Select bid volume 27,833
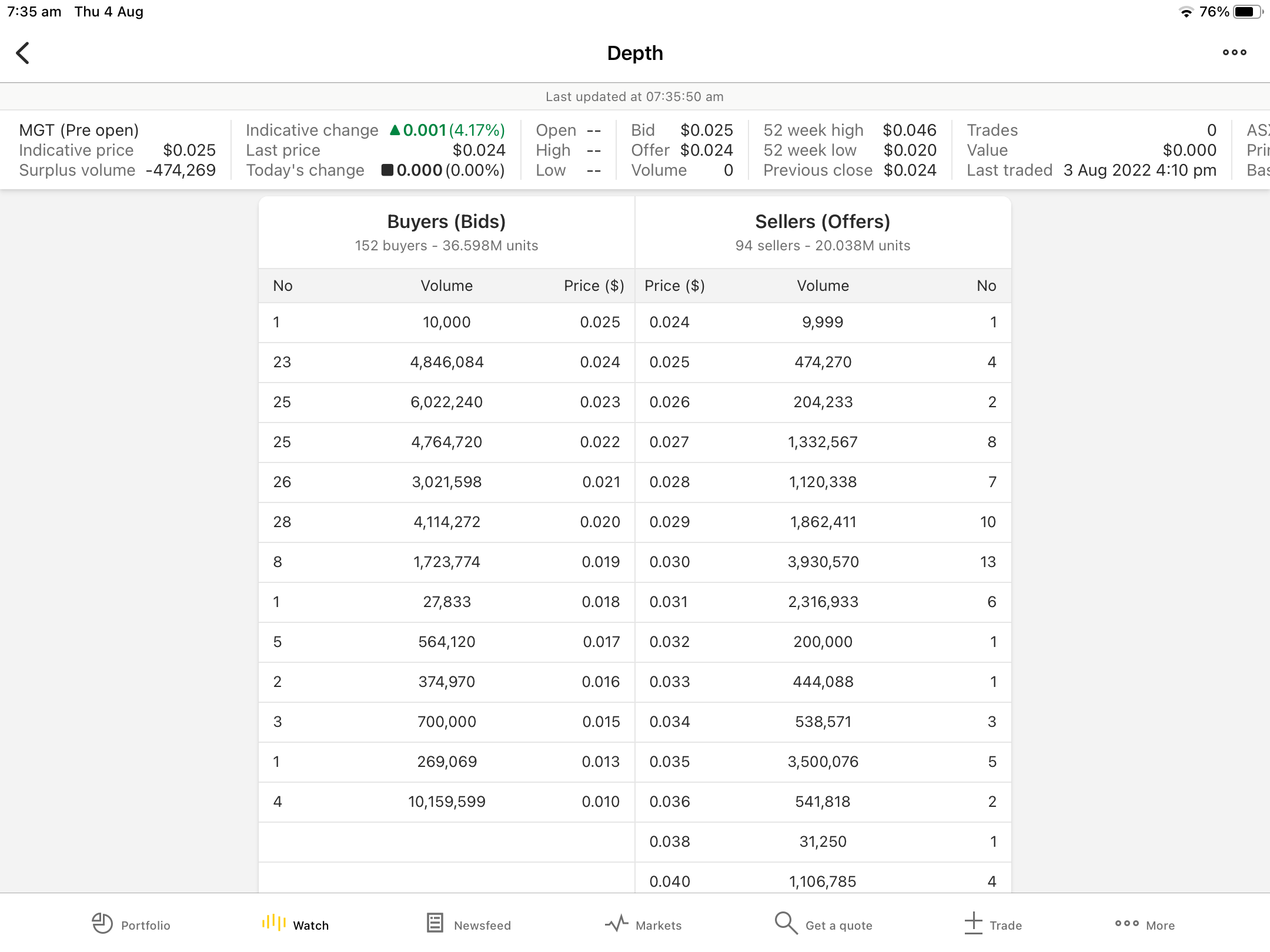Image resolution: width=1270 pixels, height=952 pixels. (447, 602)
